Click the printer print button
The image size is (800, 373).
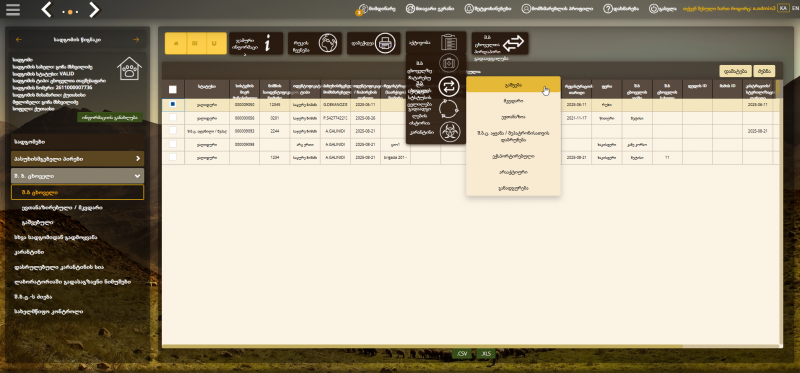coord(374,43)
